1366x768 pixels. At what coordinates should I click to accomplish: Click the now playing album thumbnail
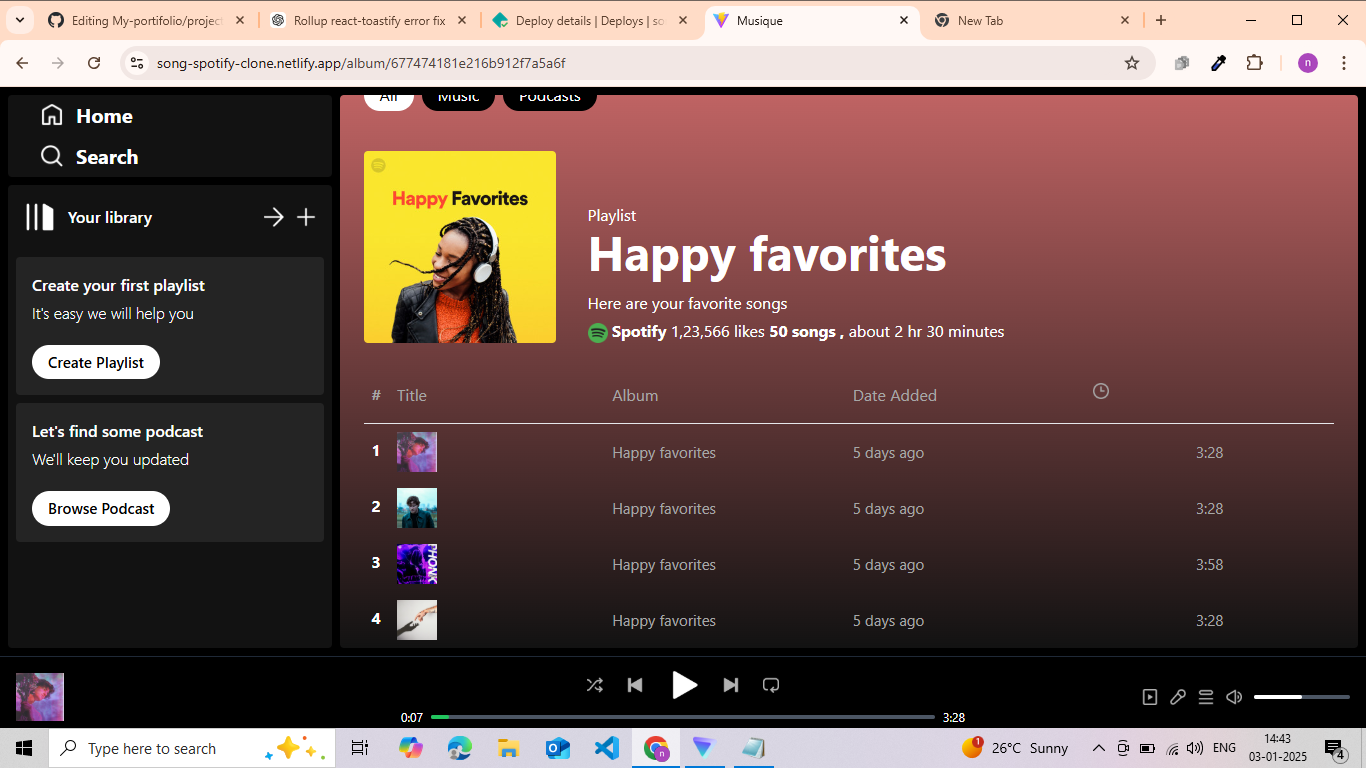click(40, 697)
